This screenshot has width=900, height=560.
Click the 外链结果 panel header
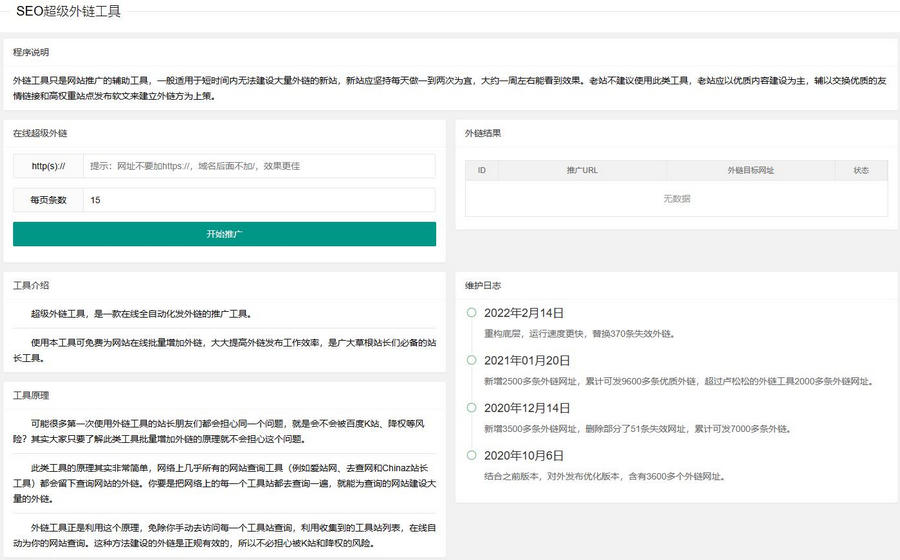click(483, 133)
